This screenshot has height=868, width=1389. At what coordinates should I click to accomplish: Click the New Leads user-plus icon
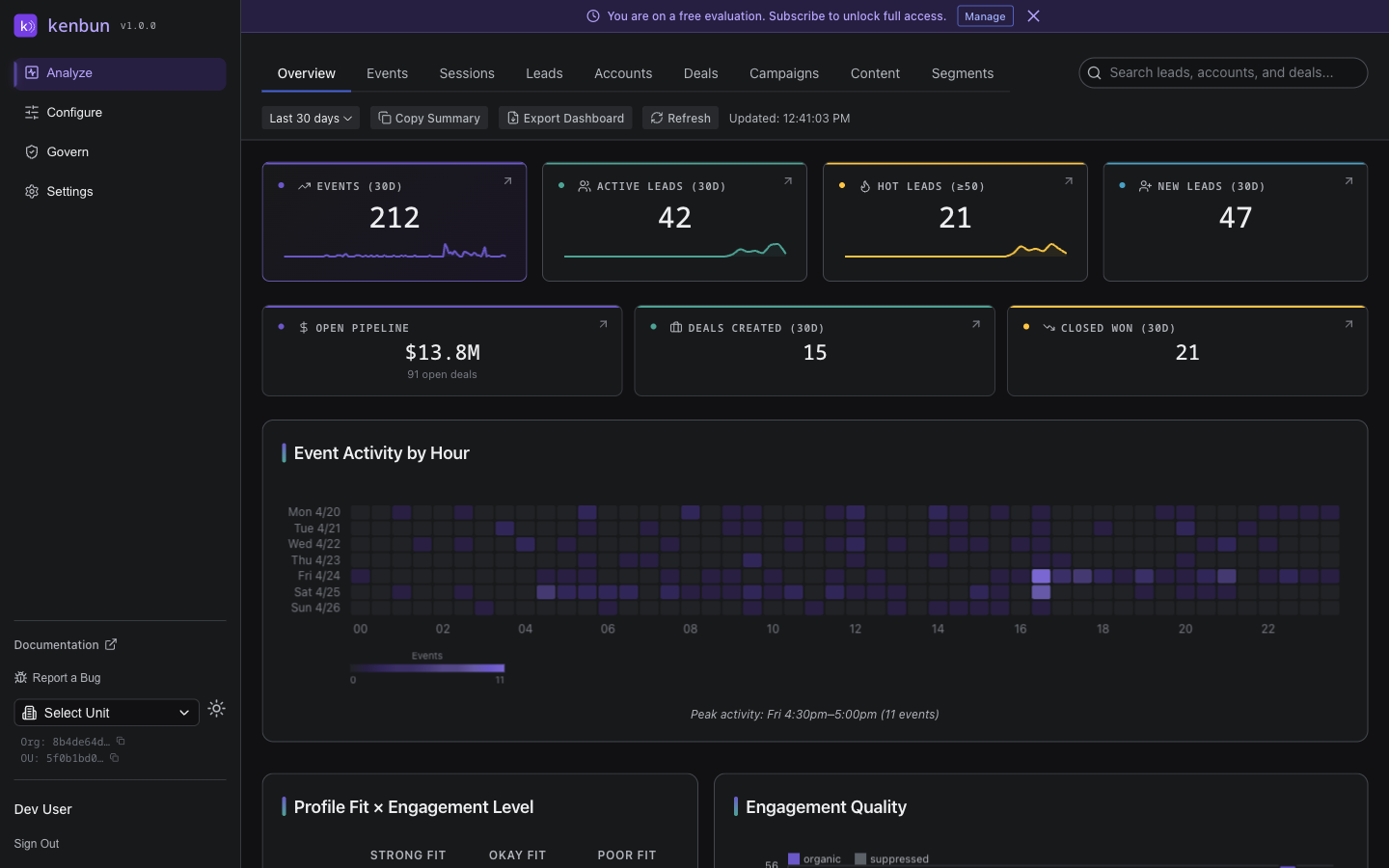[1145, 186]
